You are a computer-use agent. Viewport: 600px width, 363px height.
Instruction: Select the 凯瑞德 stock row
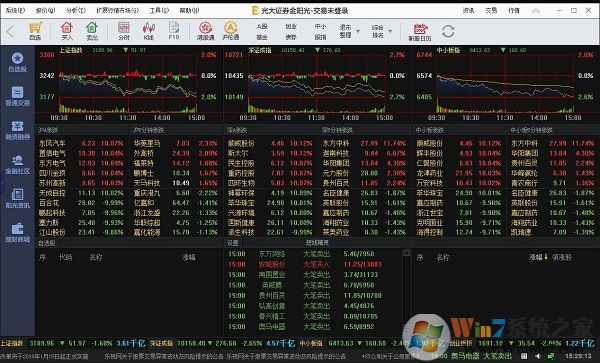pyautogui.click(x=553, y=232)
